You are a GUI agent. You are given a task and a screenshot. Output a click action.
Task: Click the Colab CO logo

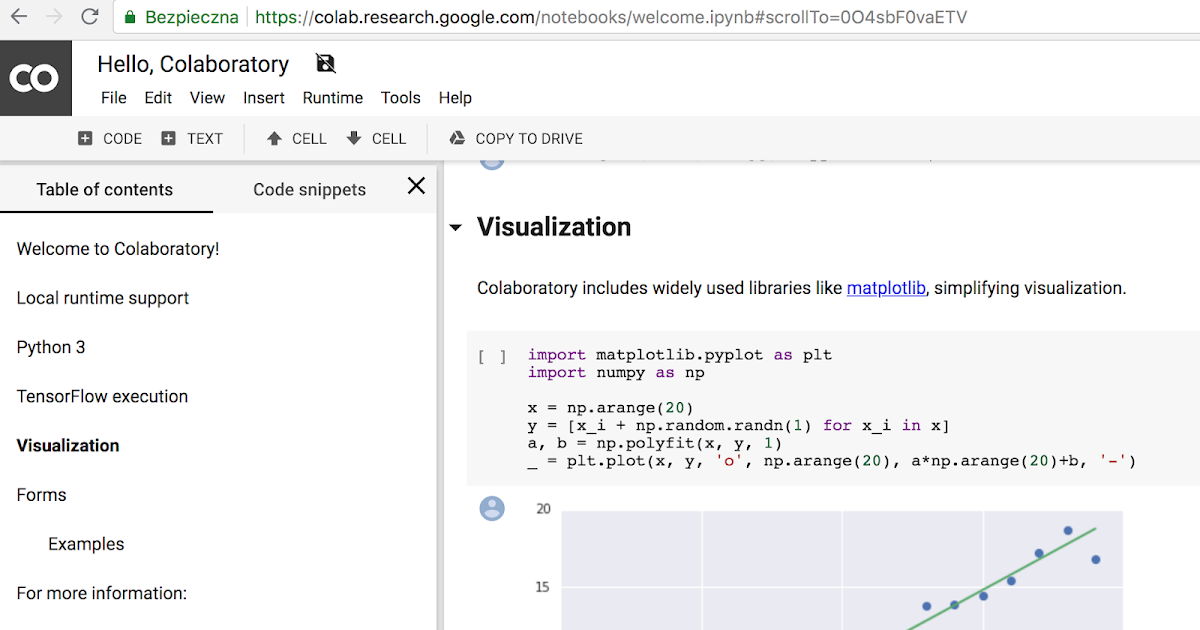tap(35, 77)
